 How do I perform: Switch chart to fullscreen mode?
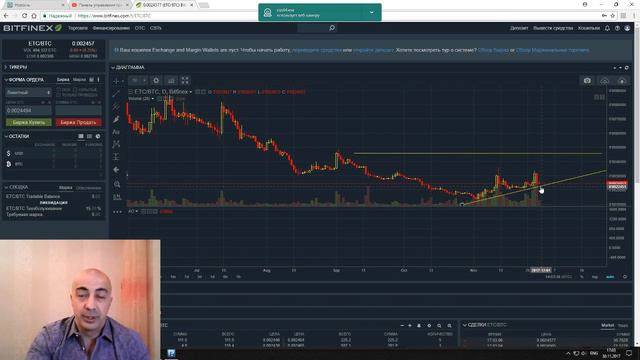point(185,80)
